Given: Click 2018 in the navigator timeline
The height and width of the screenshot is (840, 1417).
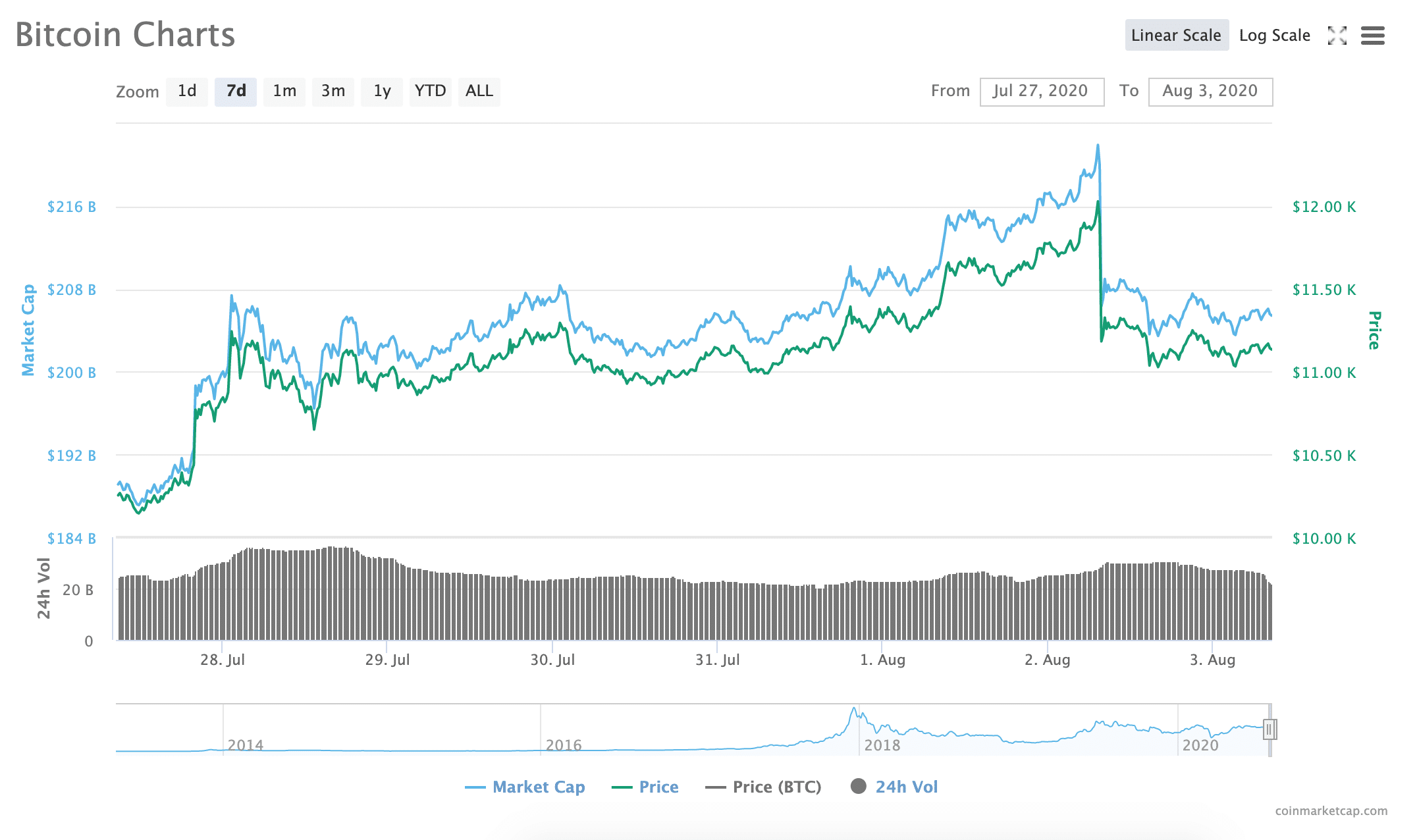Looking at the screenshot, I should [x=882, y=745].
